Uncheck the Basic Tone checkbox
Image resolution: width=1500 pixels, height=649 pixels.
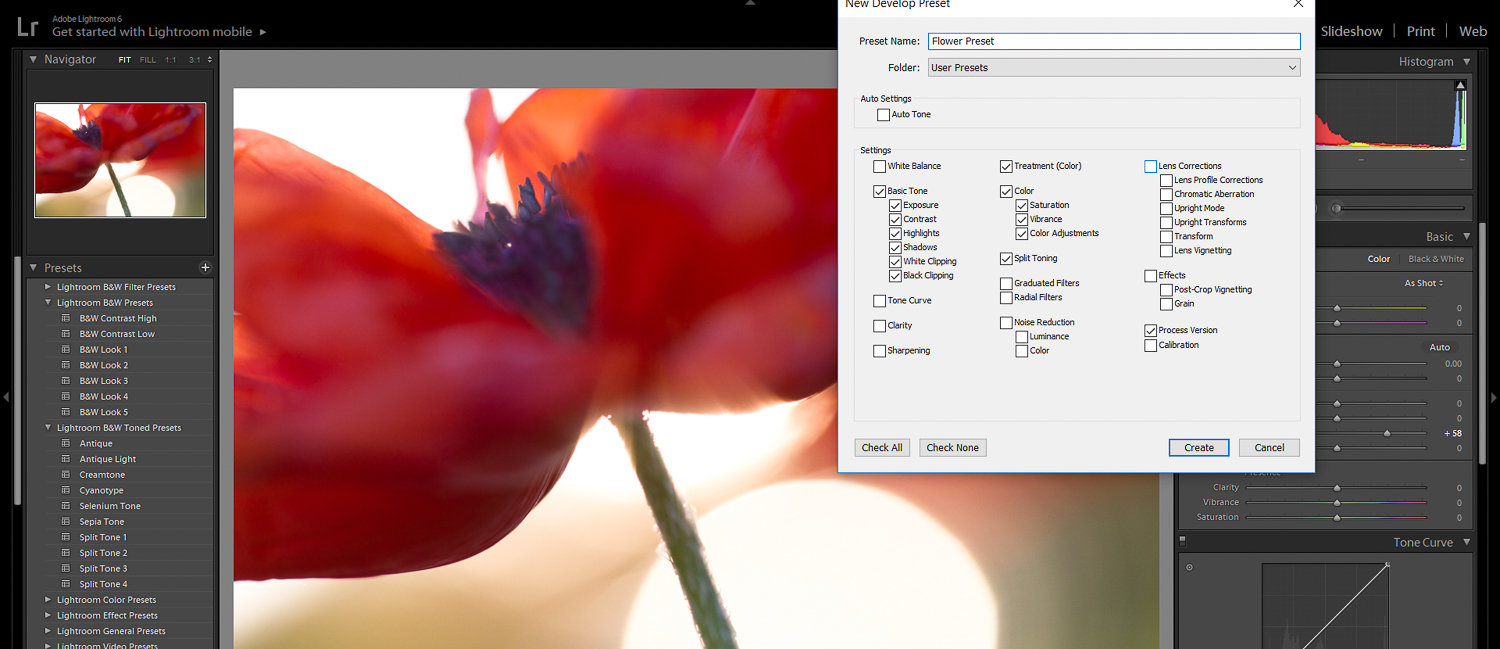[x=879, y=191]
